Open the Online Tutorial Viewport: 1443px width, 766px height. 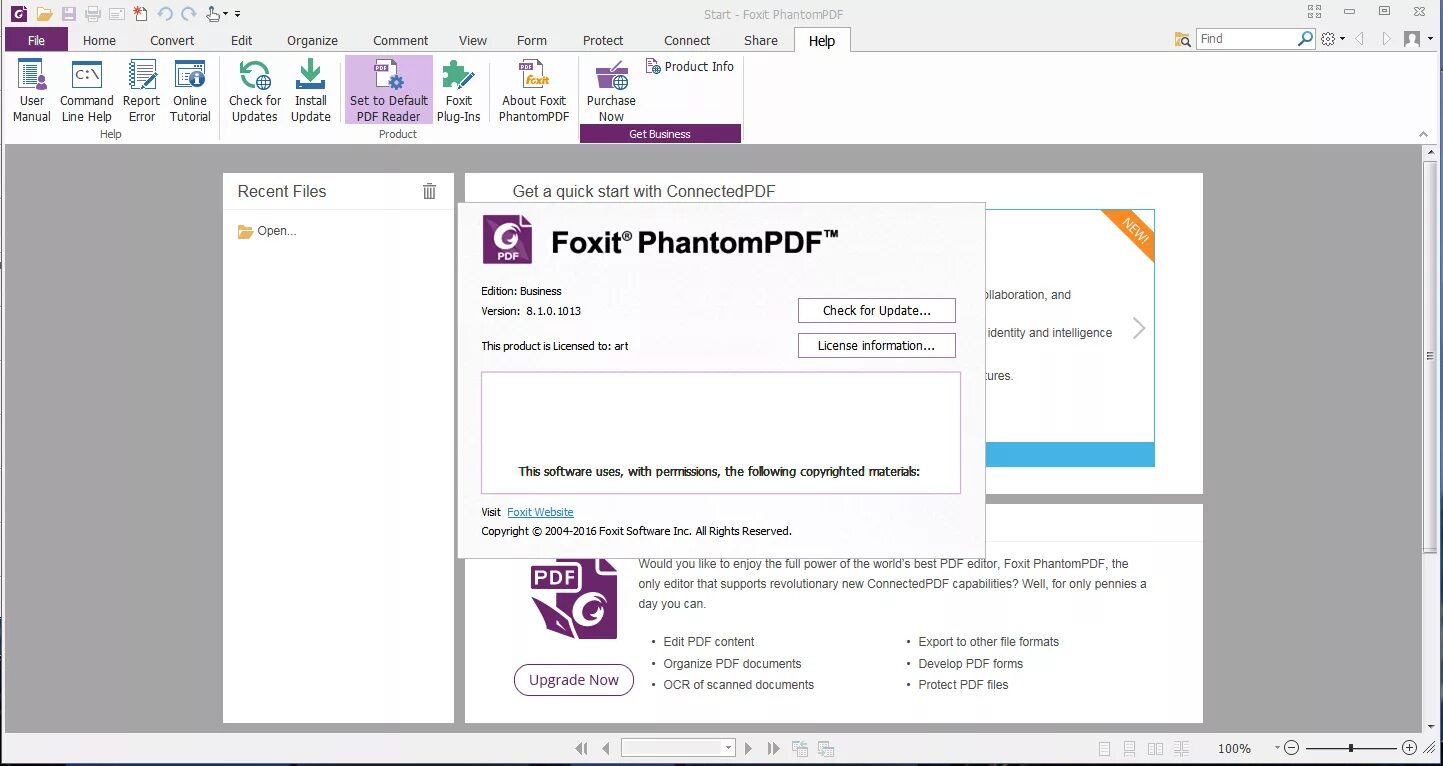[190, 91]
